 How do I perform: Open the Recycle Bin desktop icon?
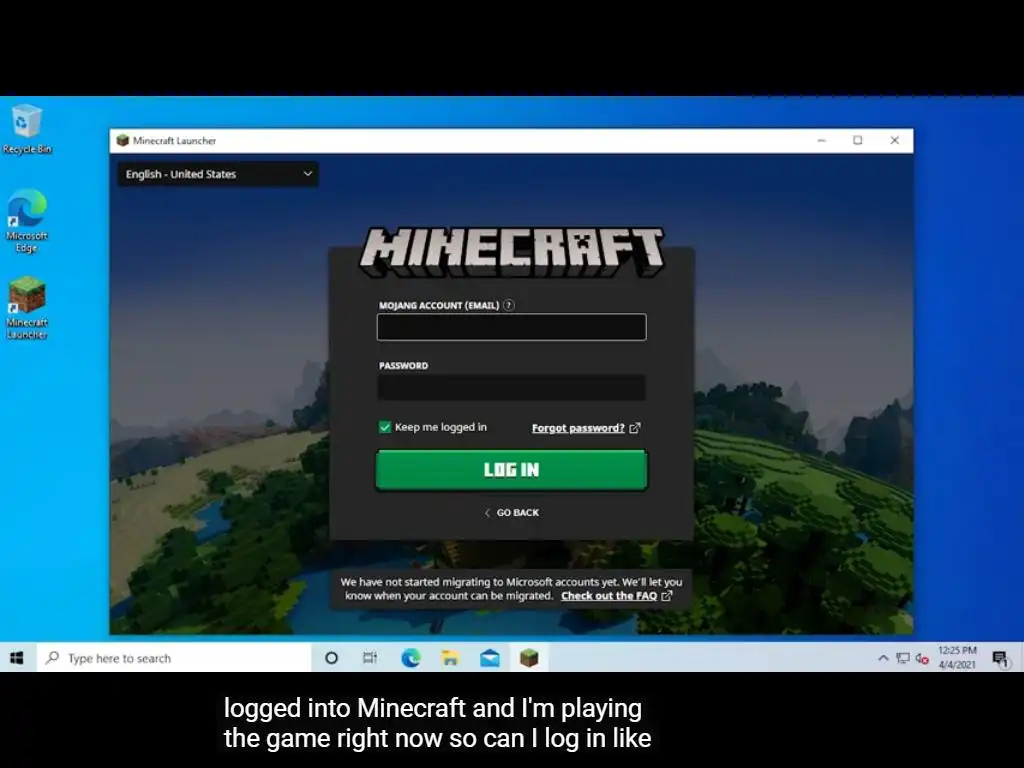click(x=27, y=129)
